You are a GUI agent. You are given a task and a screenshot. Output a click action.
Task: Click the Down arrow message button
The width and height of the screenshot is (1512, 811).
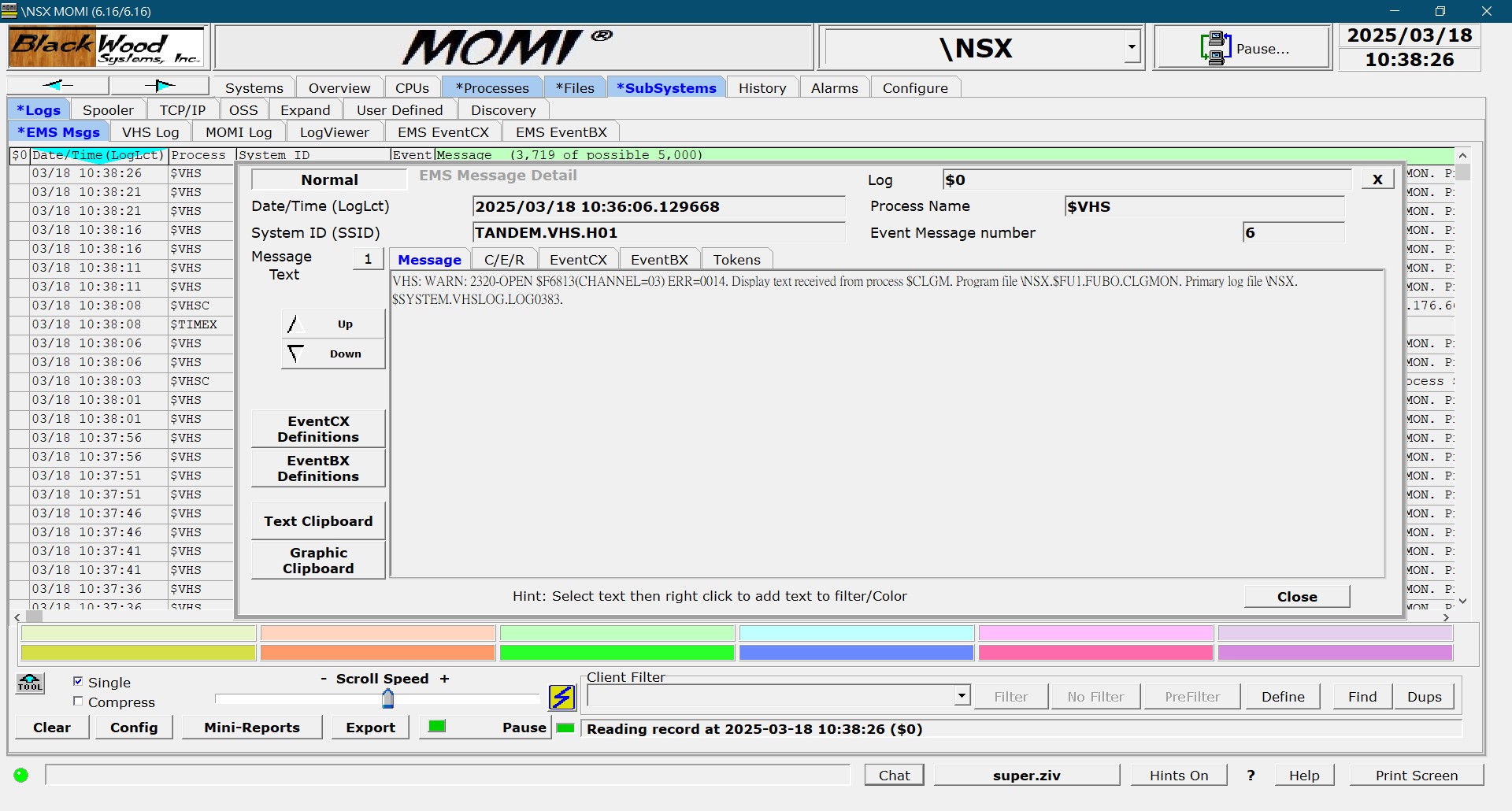pyautogui.click(x=333, y=354)
